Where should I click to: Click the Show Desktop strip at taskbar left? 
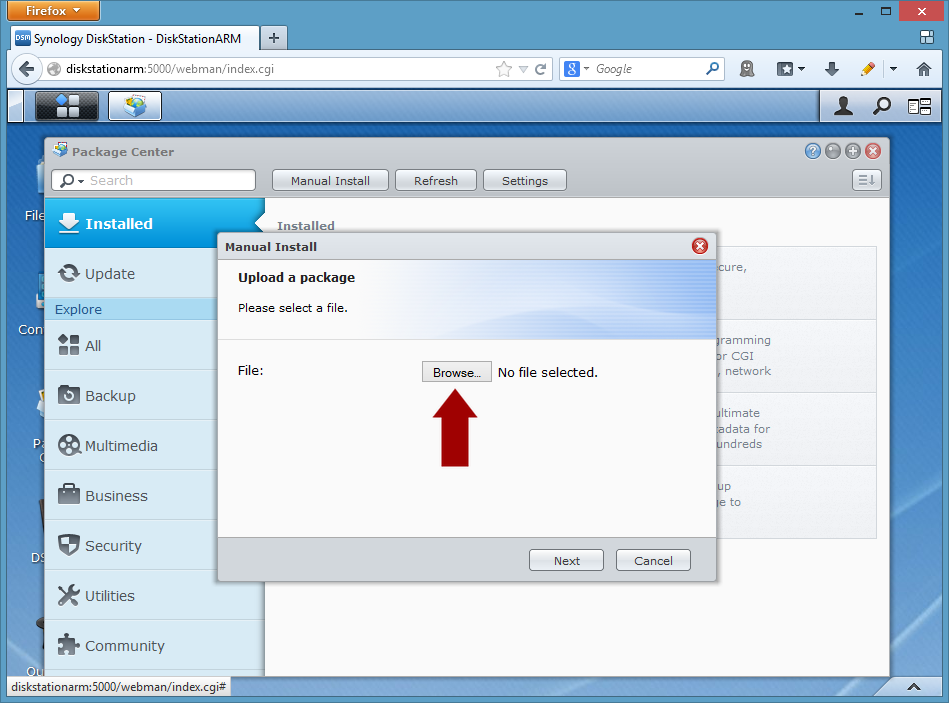tap(16, 106)
